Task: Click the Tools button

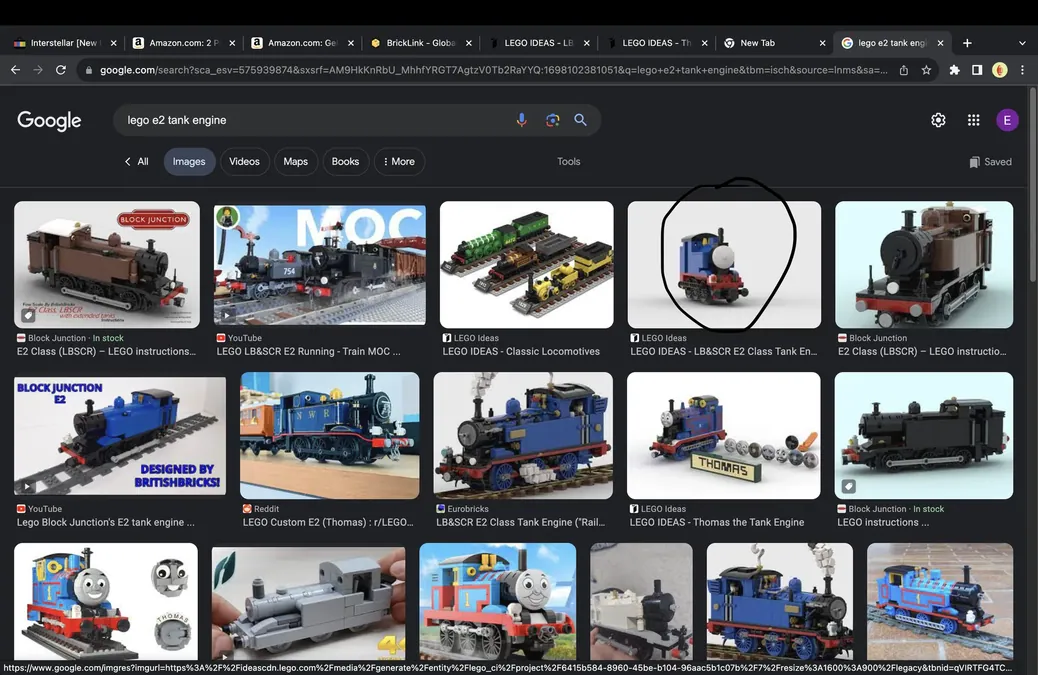Action: [568, 161]
